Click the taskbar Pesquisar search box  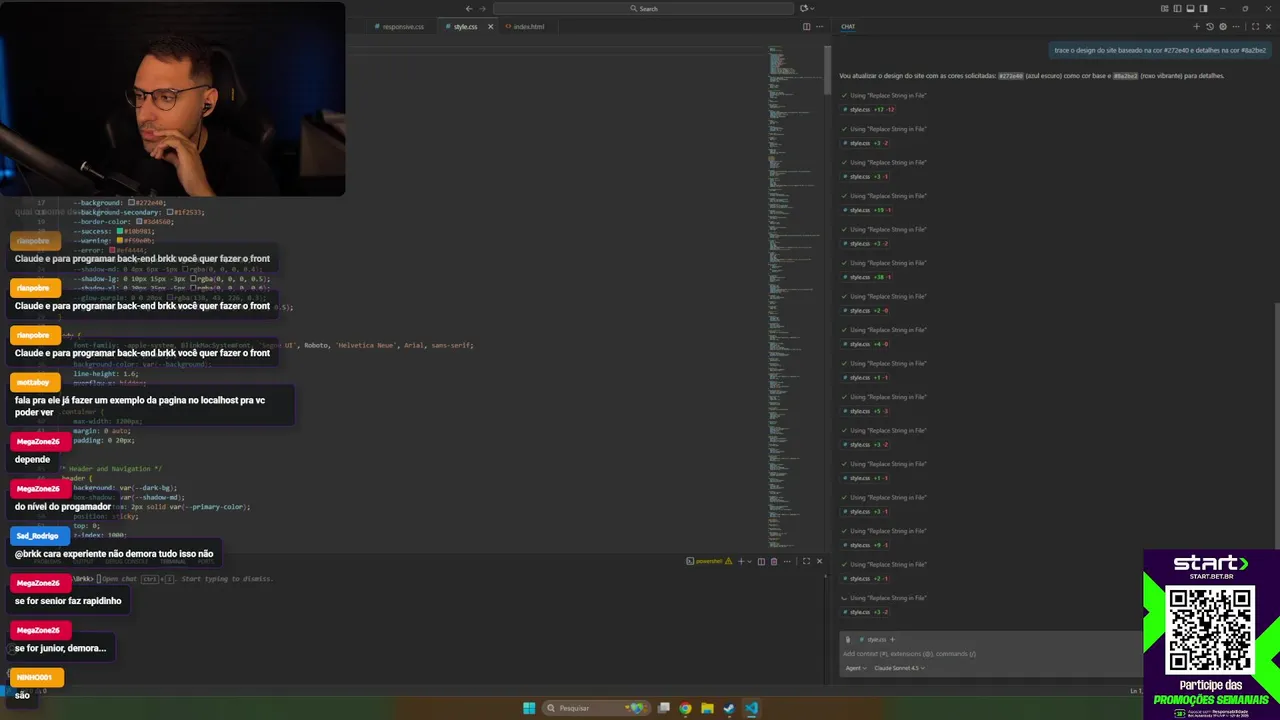595,708
